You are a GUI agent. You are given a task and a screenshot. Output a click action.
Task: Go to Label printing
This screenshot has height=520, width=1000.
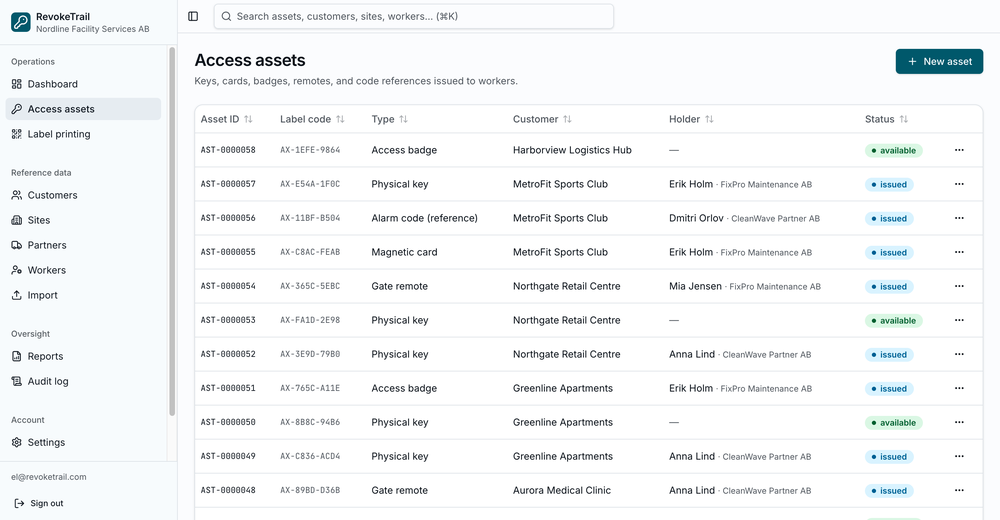(x=83, y=134)
